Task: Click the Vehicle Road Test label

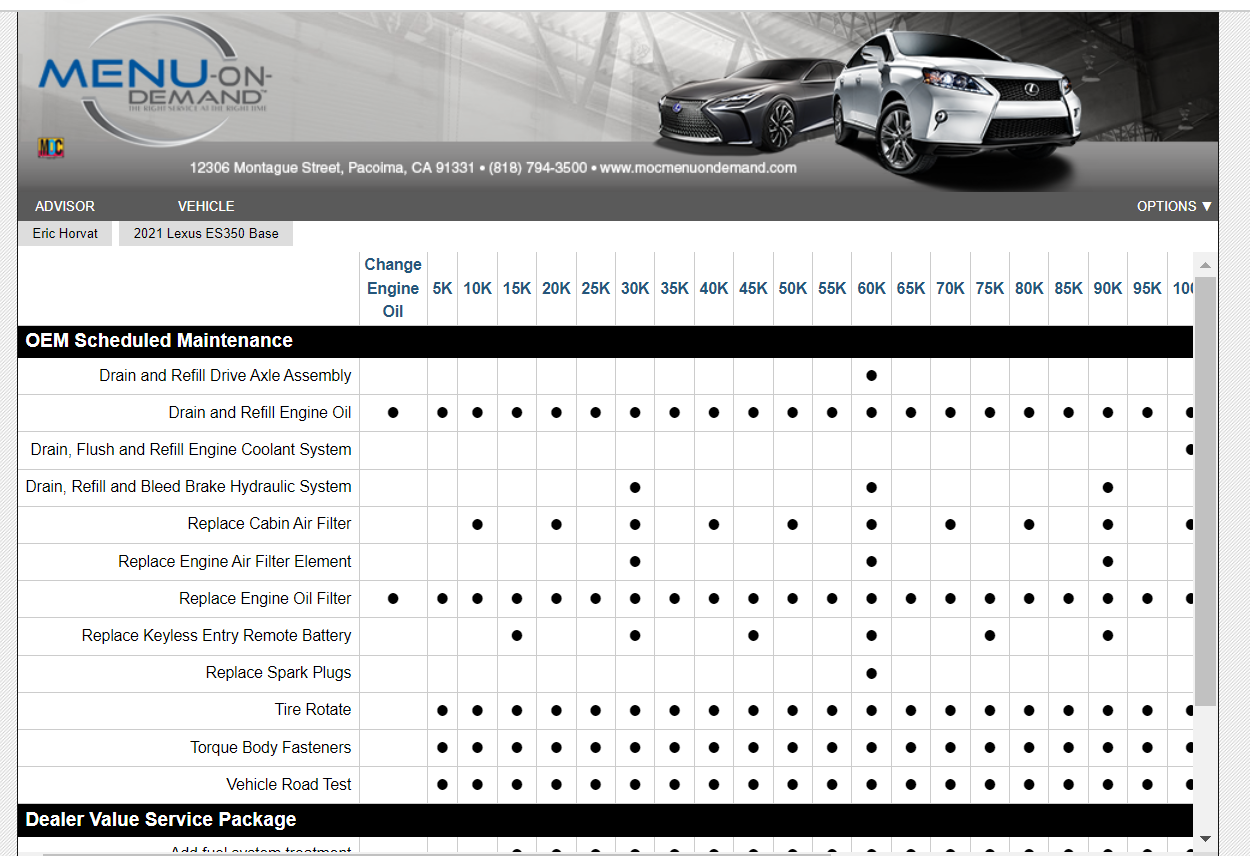Action: click(x=289, y=785)
